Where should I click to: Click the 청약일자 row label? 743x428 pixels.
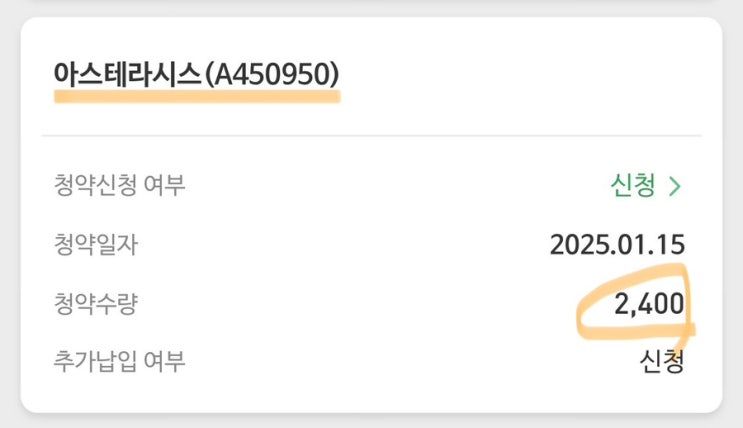click(x=95, y=245)
